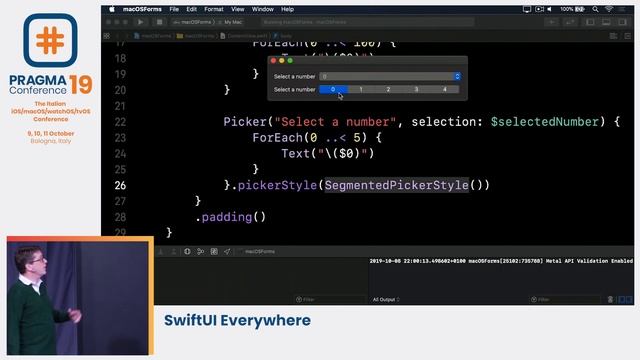Click the variables view Filter field
640x360 pixels.
[330, 299]
